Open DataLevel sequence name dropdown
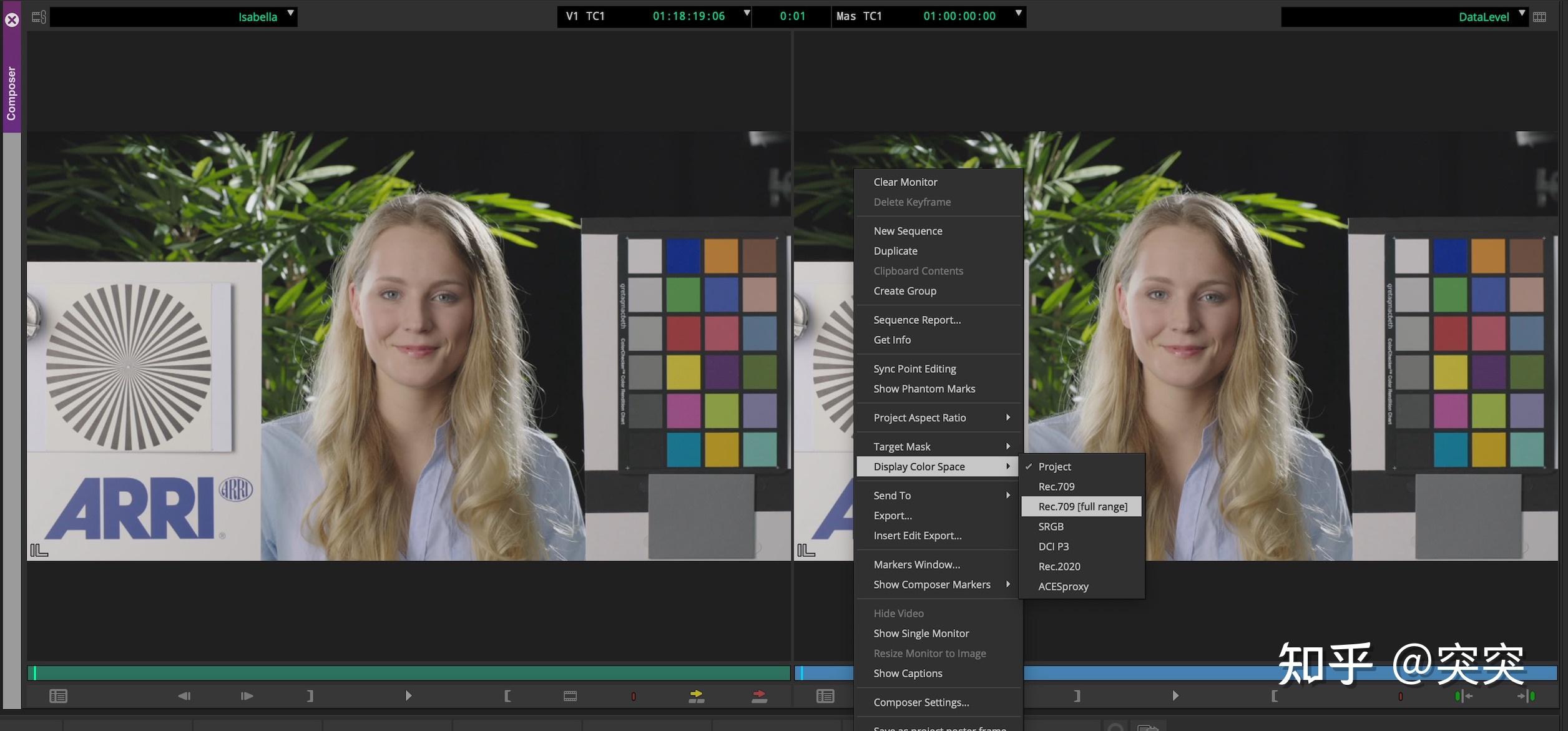The height and width of the screenshot is (731, 1568). pos(1521,14)
